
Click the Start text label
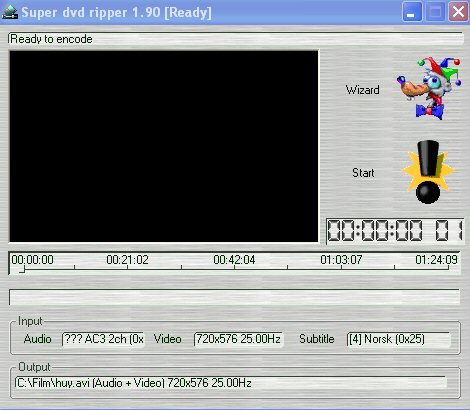coord(363,173)
